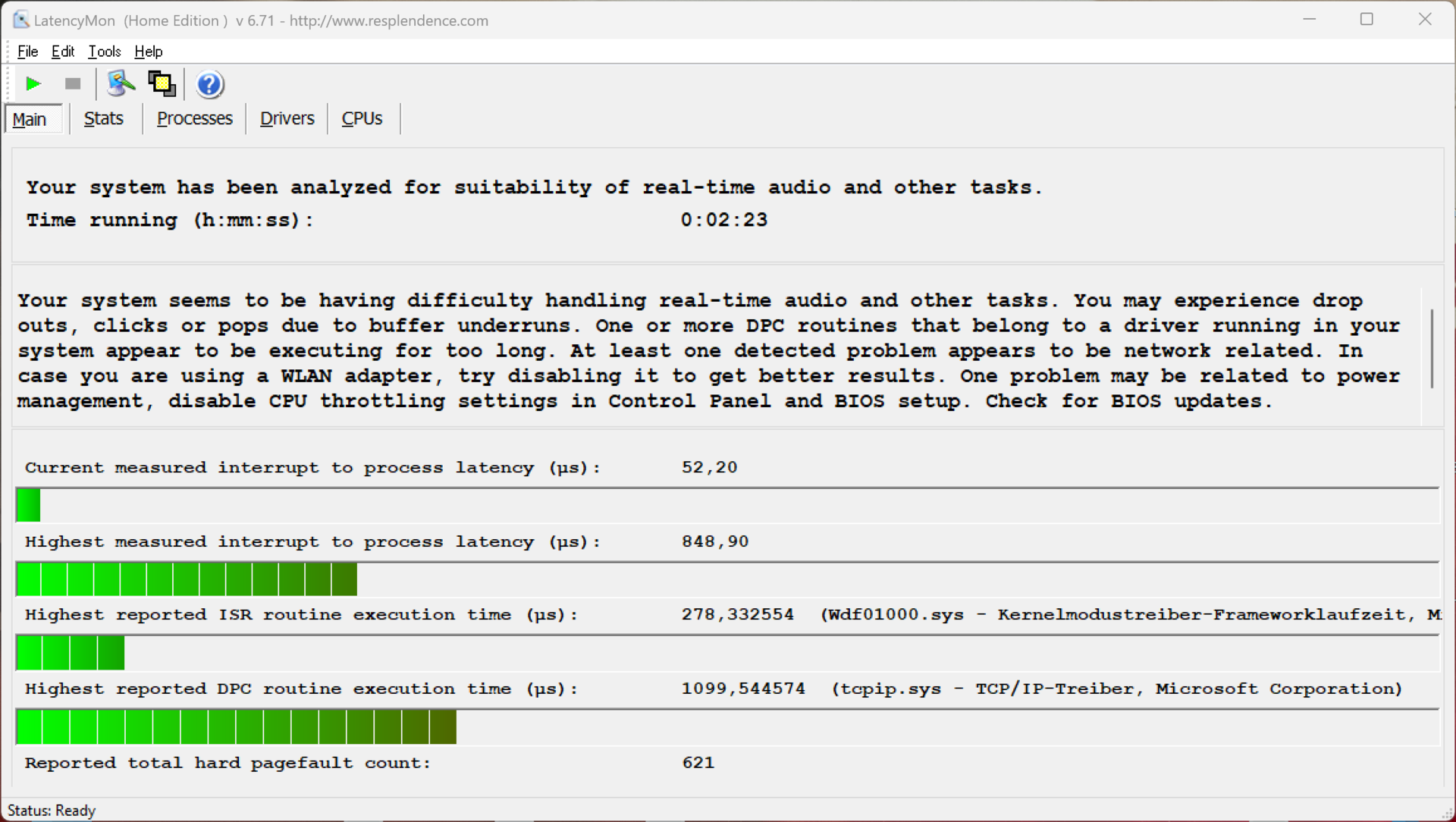Minimize the LatencyMon window
Image resolution: width=1456 pixels, height=822 pixels.
[x=1310, y=20]
